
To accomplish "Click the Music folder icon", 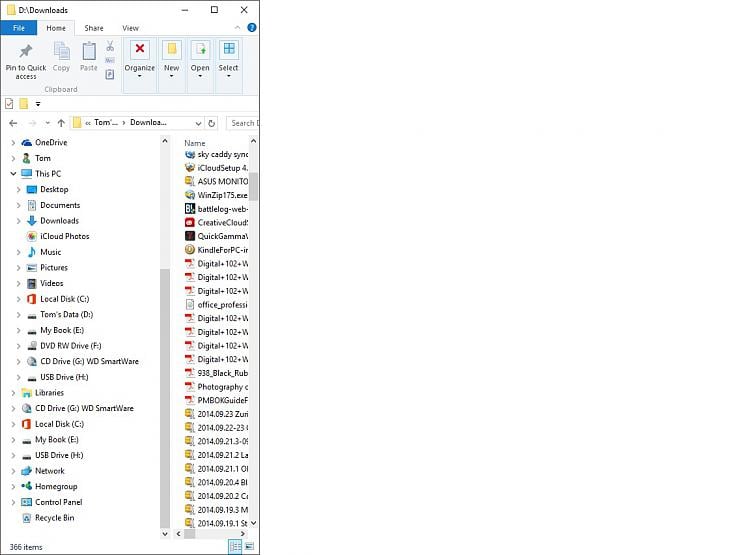I will point(32,252).
